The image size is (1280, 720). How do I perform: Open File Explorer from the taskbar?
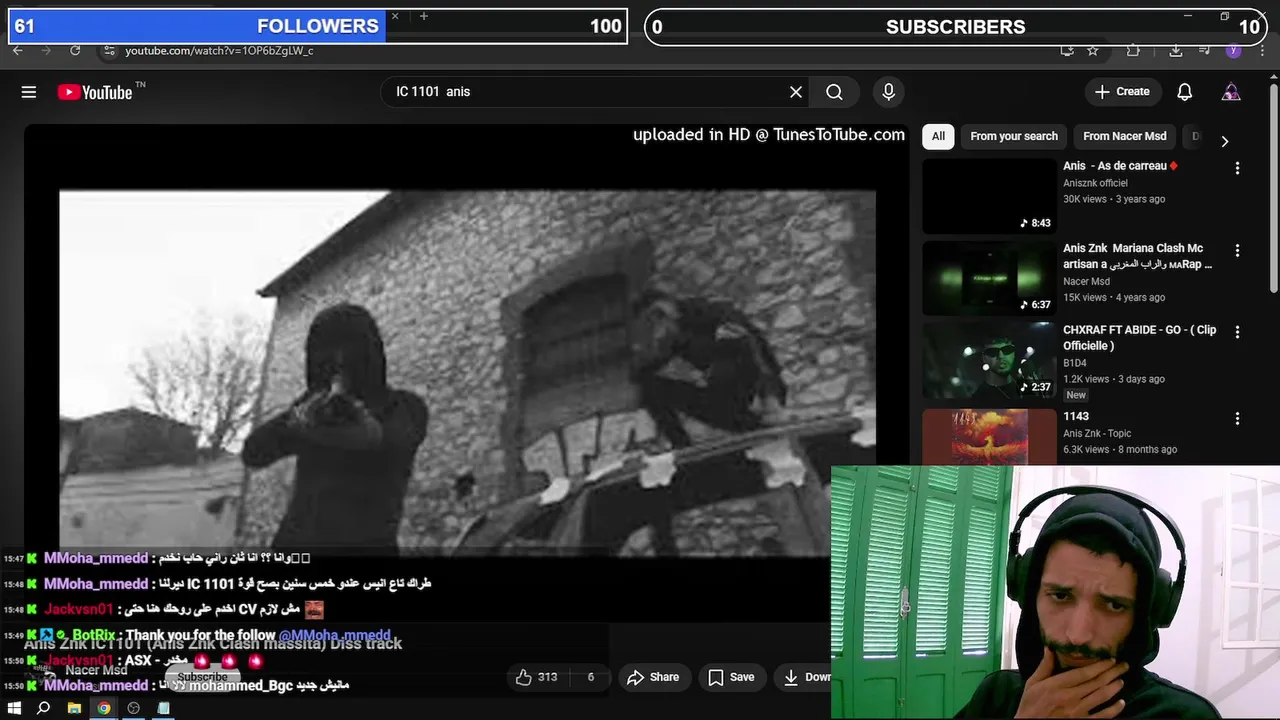point(74,708)
